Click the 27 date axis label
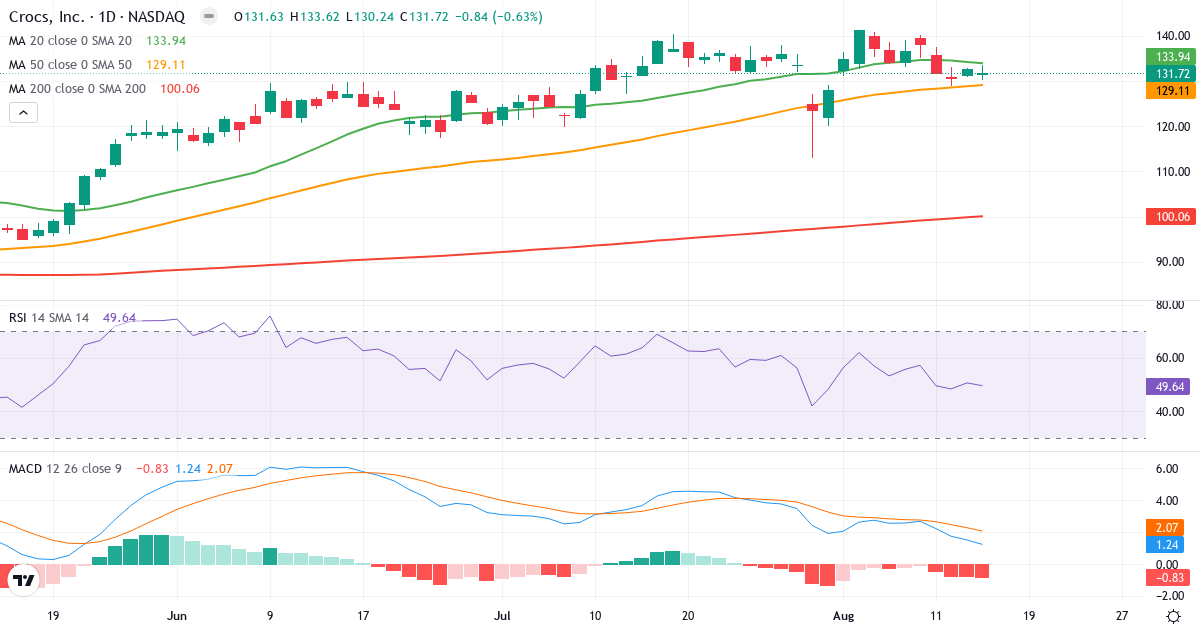 point(1122,616)
